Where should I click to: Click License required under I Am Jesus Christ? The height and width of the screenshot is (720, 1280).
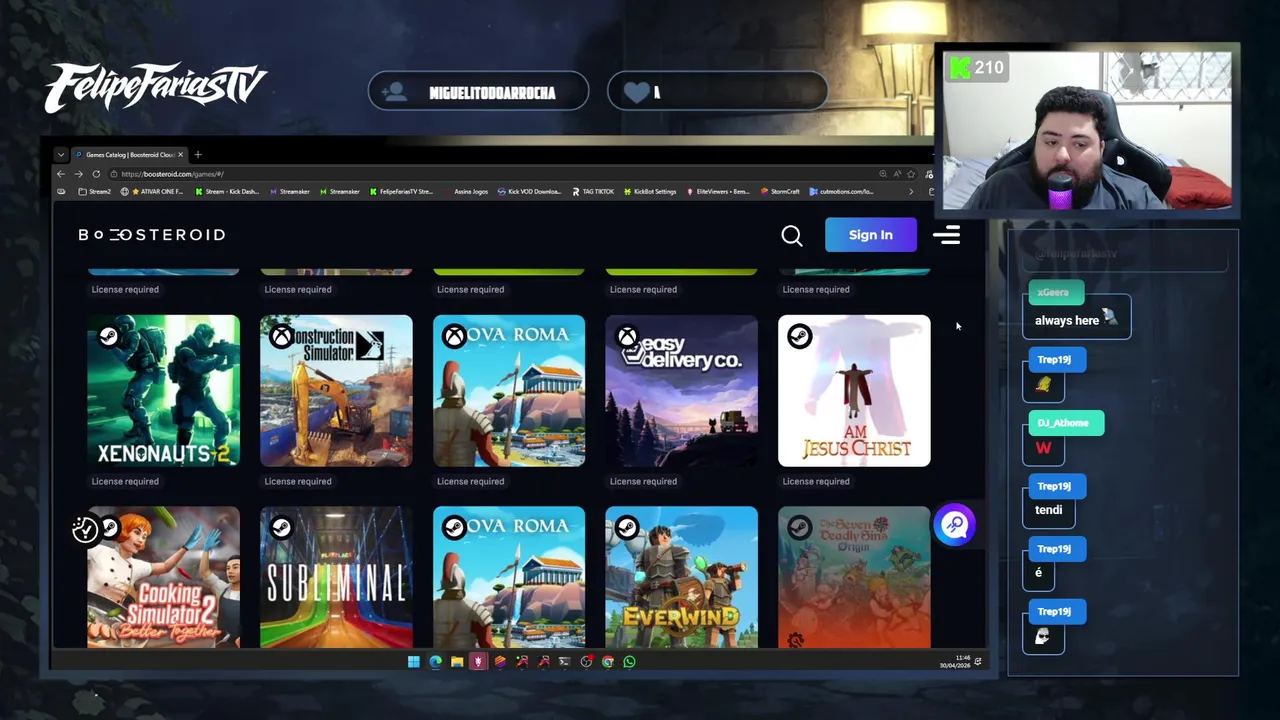(x=816, y=481)
